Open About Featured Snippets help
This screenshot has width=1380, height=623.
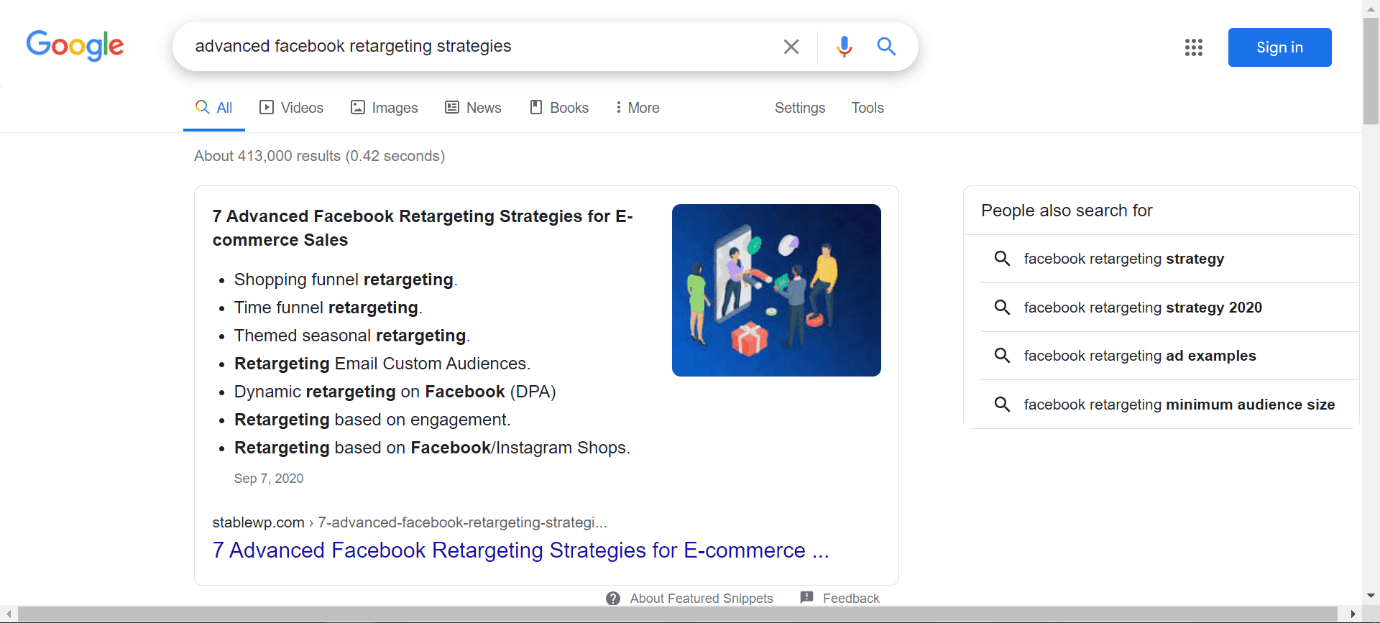702,598
